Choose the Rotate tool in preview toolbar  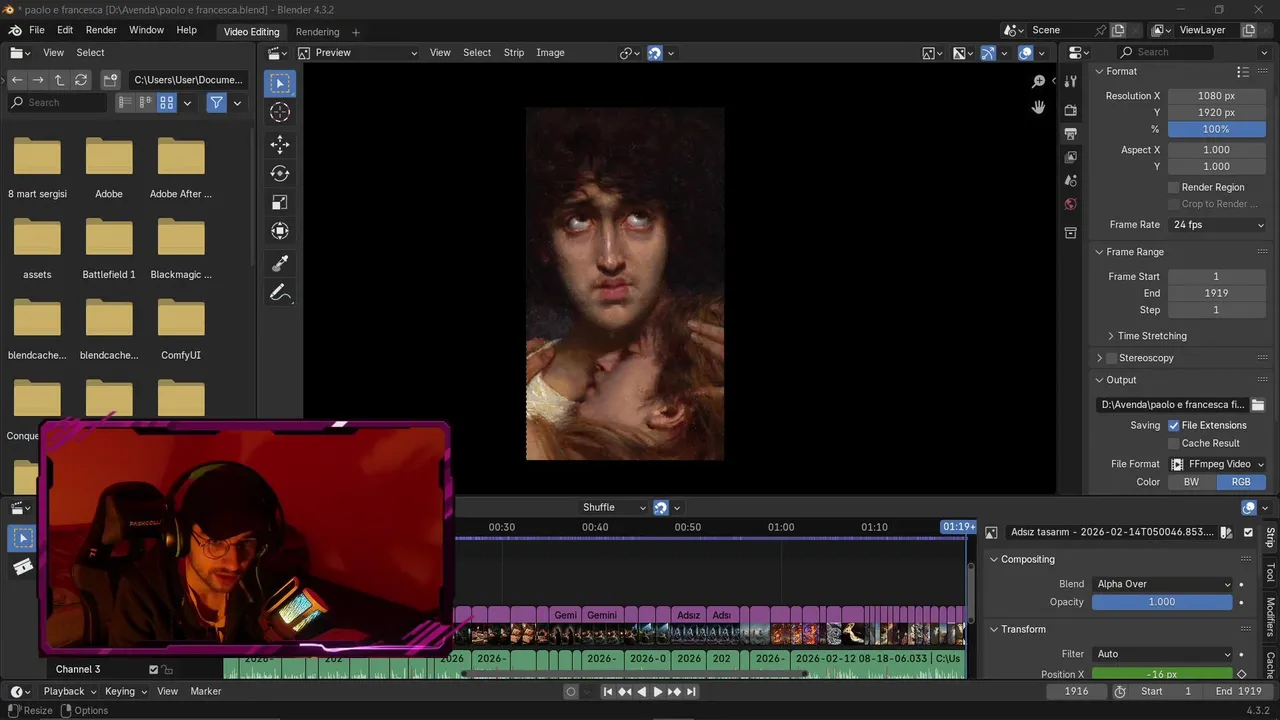(x=280, y=174)
